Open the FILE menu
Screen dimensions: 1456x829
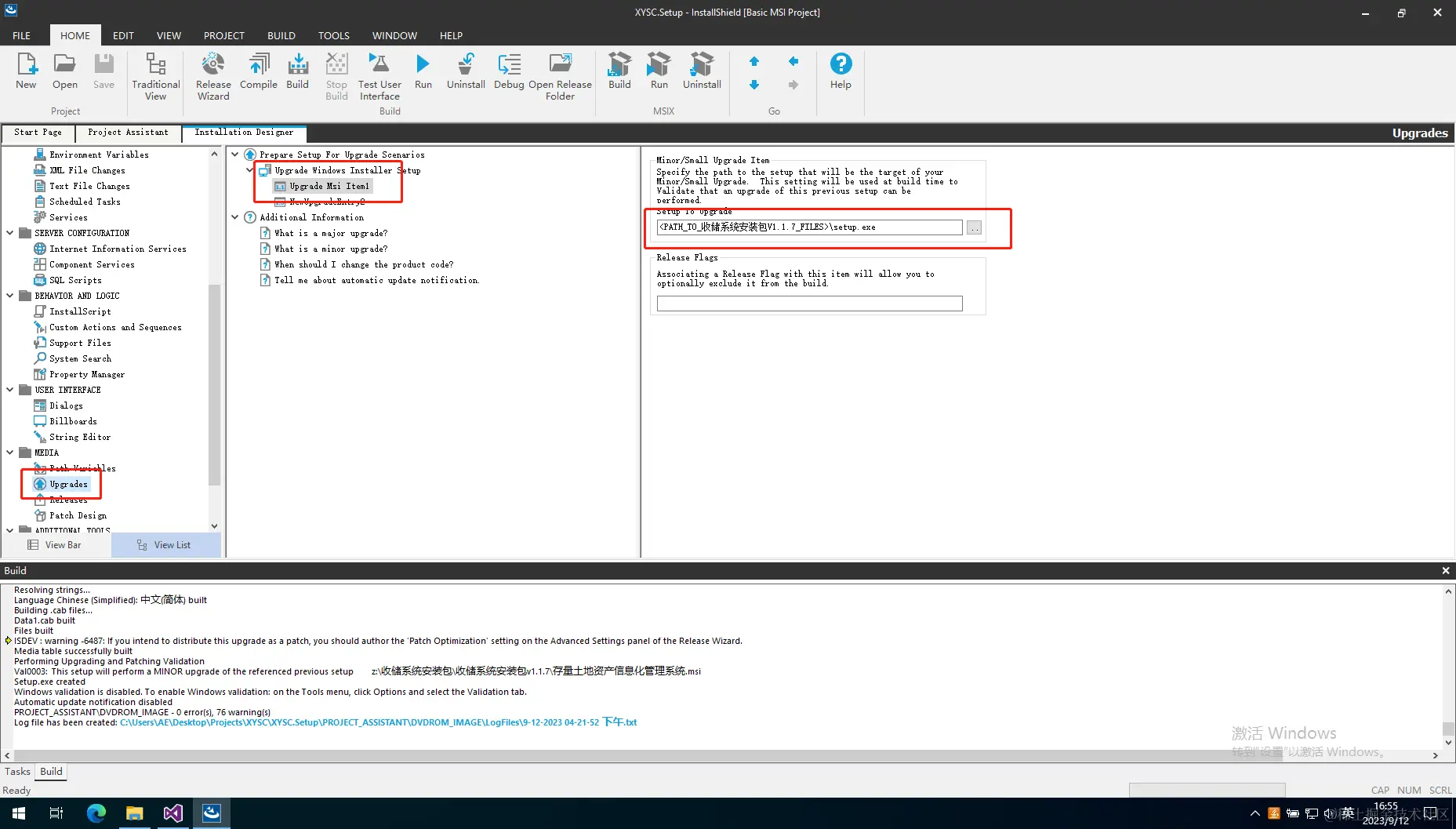point(22,35)
